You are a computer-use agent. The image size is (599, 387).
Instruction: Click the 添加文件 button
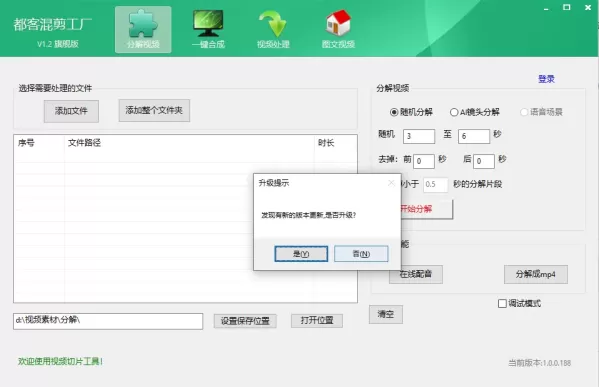pyautogui.click(x=71, y=111)
